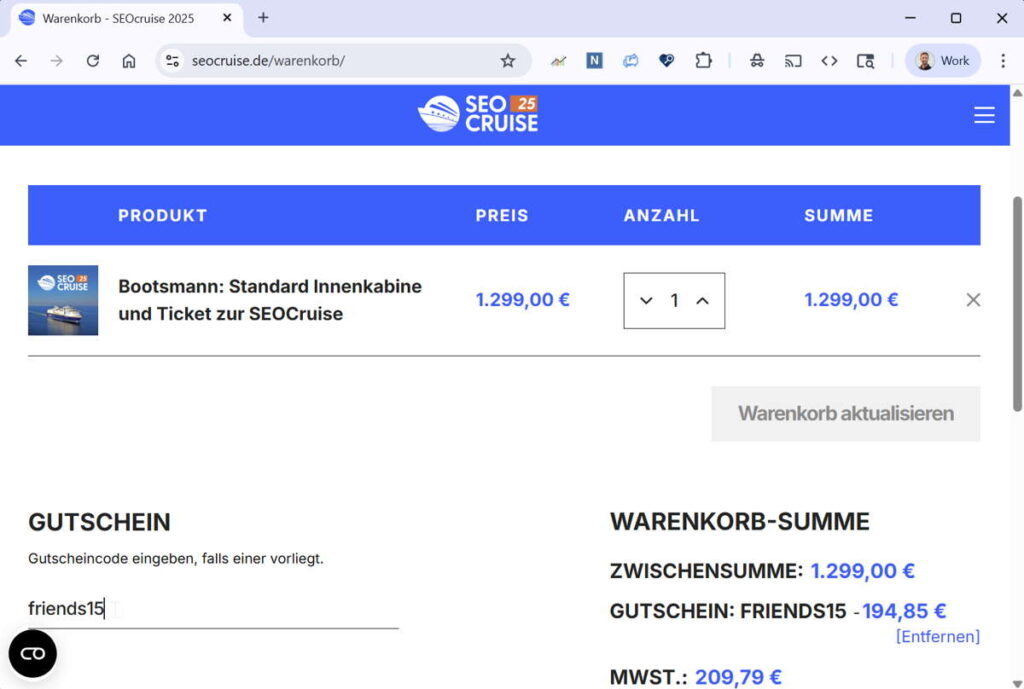Go back to the previous page
Screen dimensions: 1024x689
[x=21, y=61]
